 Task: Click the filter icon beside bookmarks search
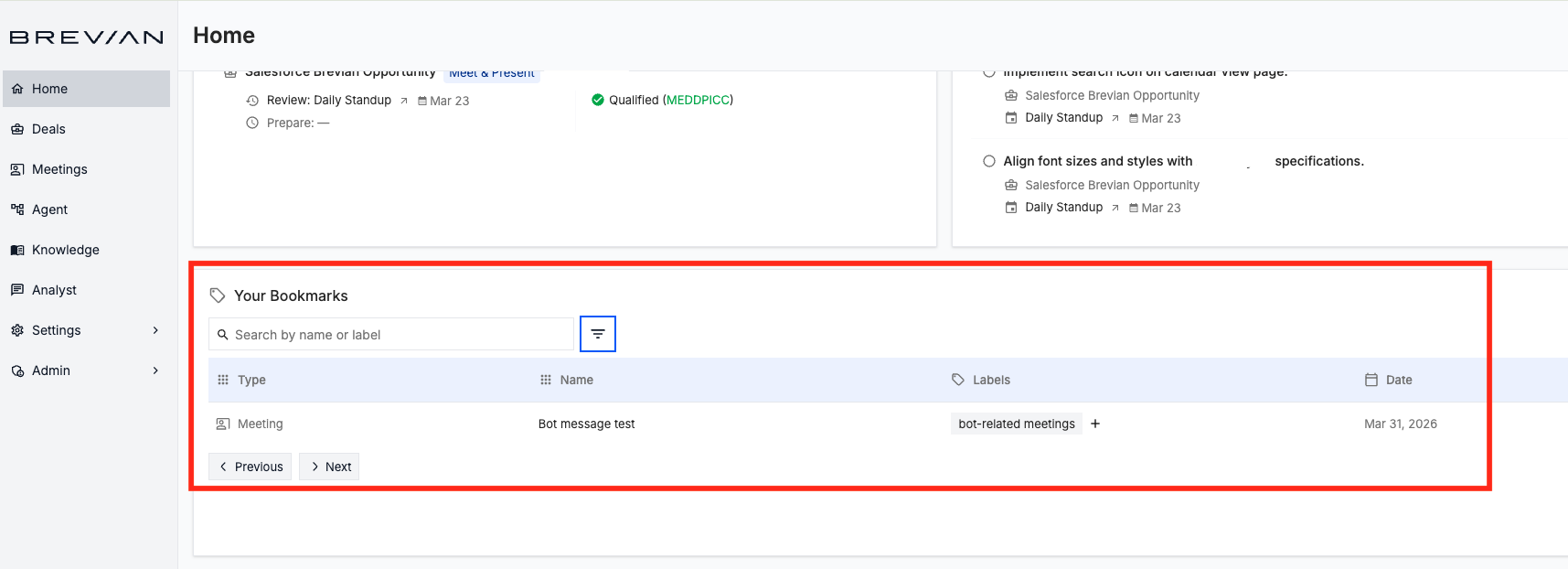pos(597,334)
